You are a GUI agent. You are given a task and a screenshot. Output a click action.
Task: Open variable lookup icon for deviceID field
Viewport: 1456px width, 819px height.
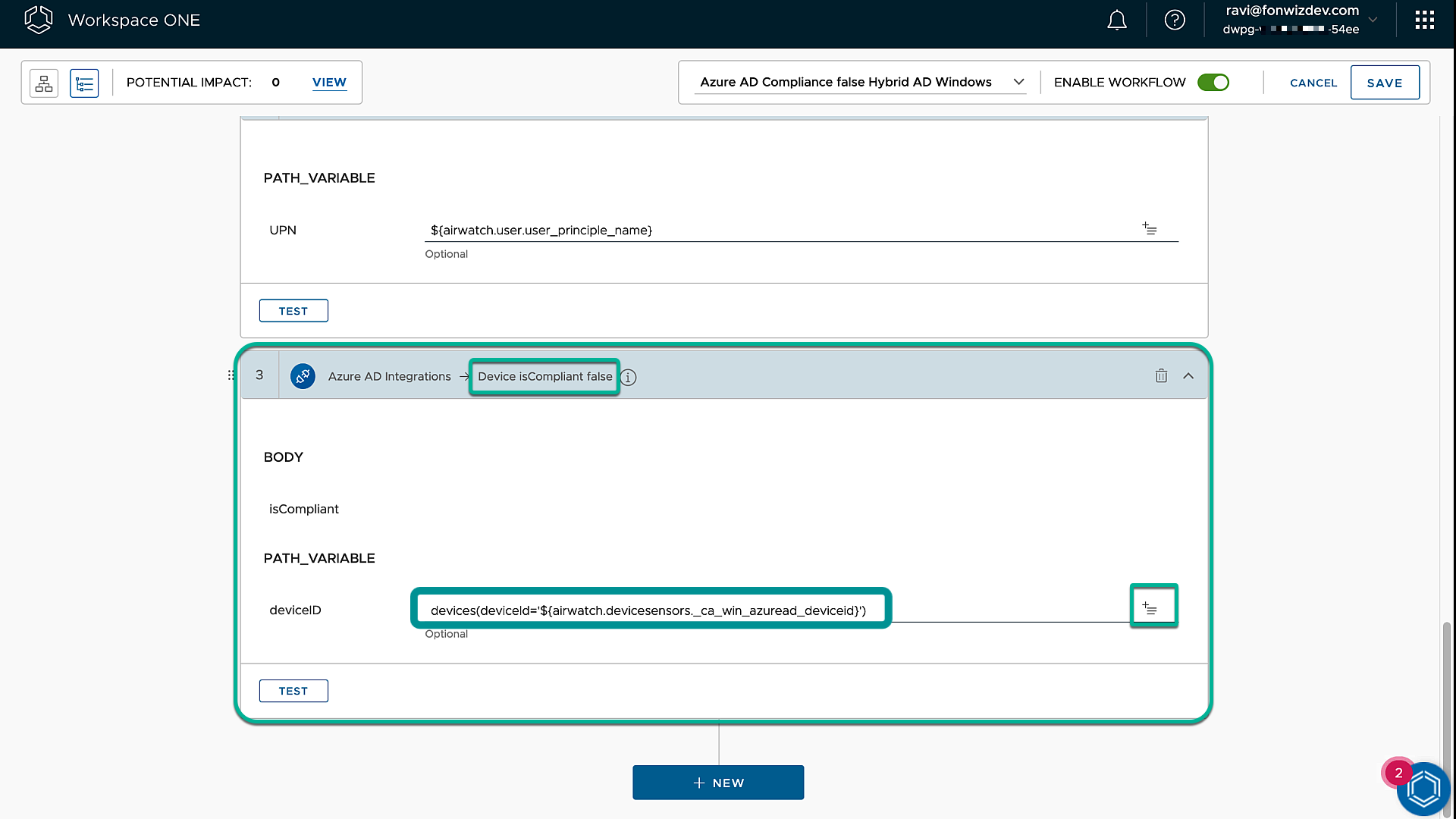click(1150, 609)
